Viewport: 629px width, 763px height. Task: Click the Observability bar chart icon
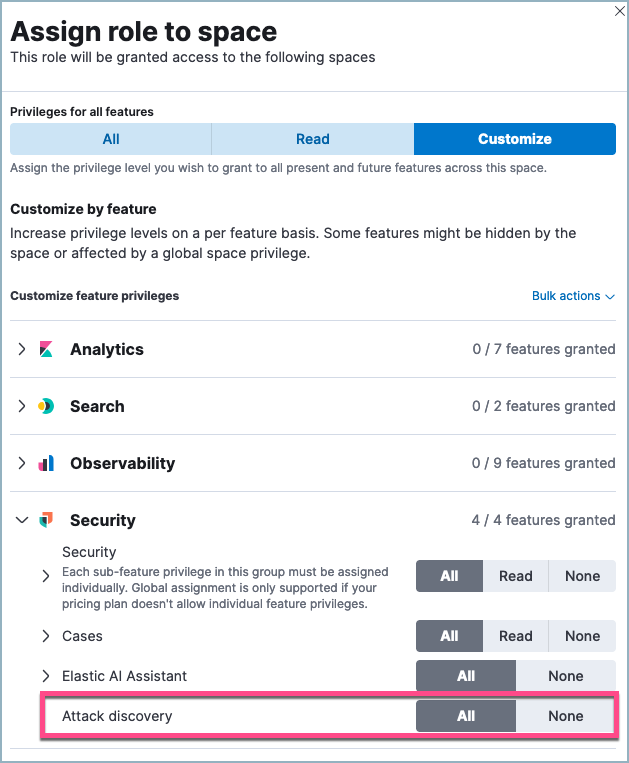point(46,464)
